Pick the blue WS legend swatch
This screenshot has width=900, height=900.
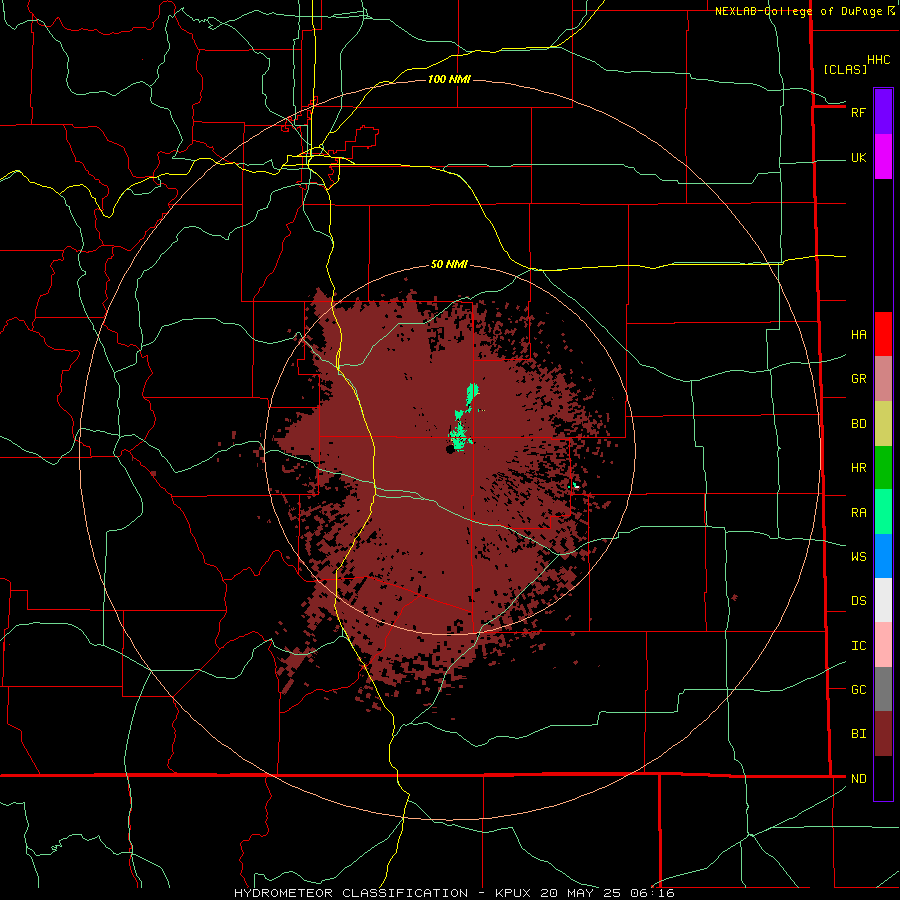coord(883,556)
